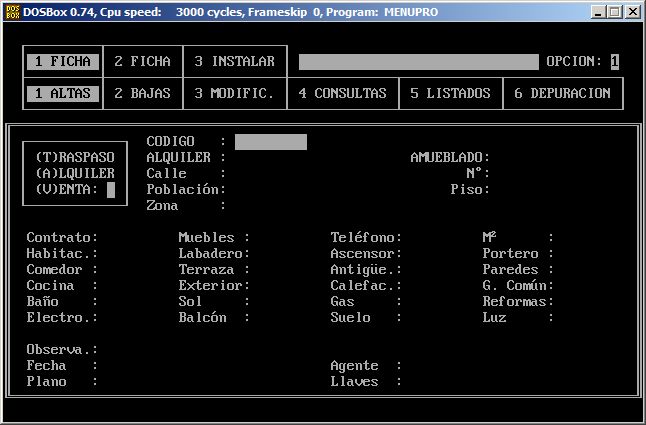646x425 pixels.
Task: Select the (T)RASPASO option
Action: (x=74, y=157)
